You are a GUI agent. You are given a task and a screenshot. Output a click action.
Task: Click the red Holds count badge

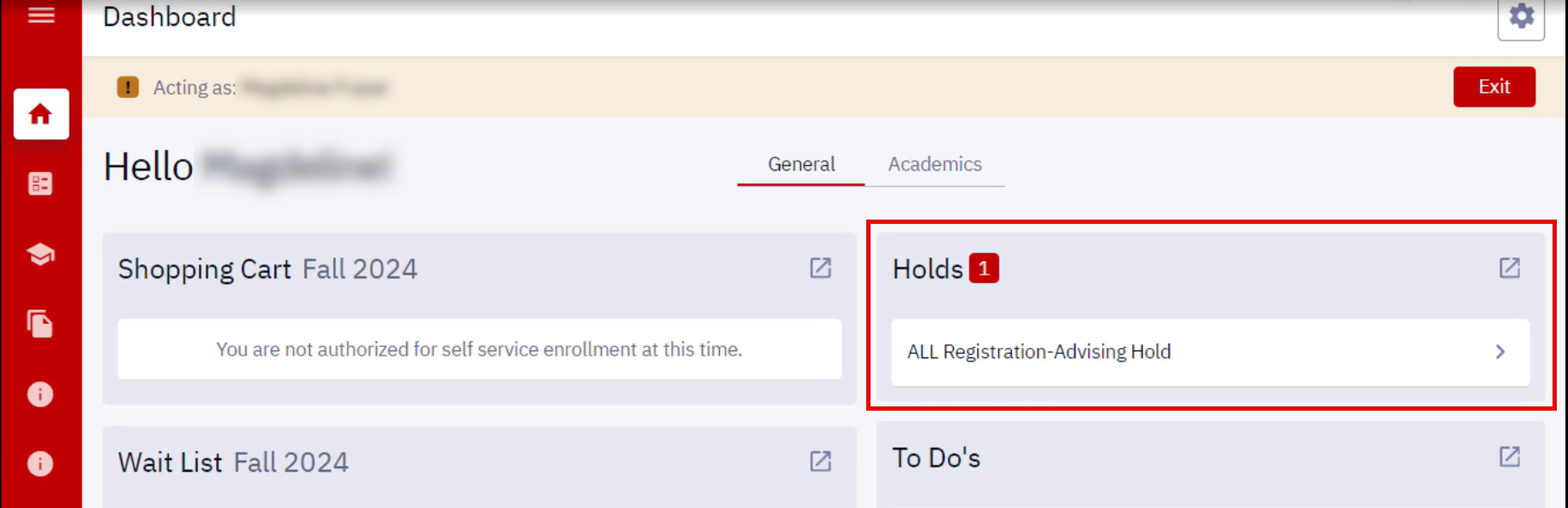(x=983, y=269)
